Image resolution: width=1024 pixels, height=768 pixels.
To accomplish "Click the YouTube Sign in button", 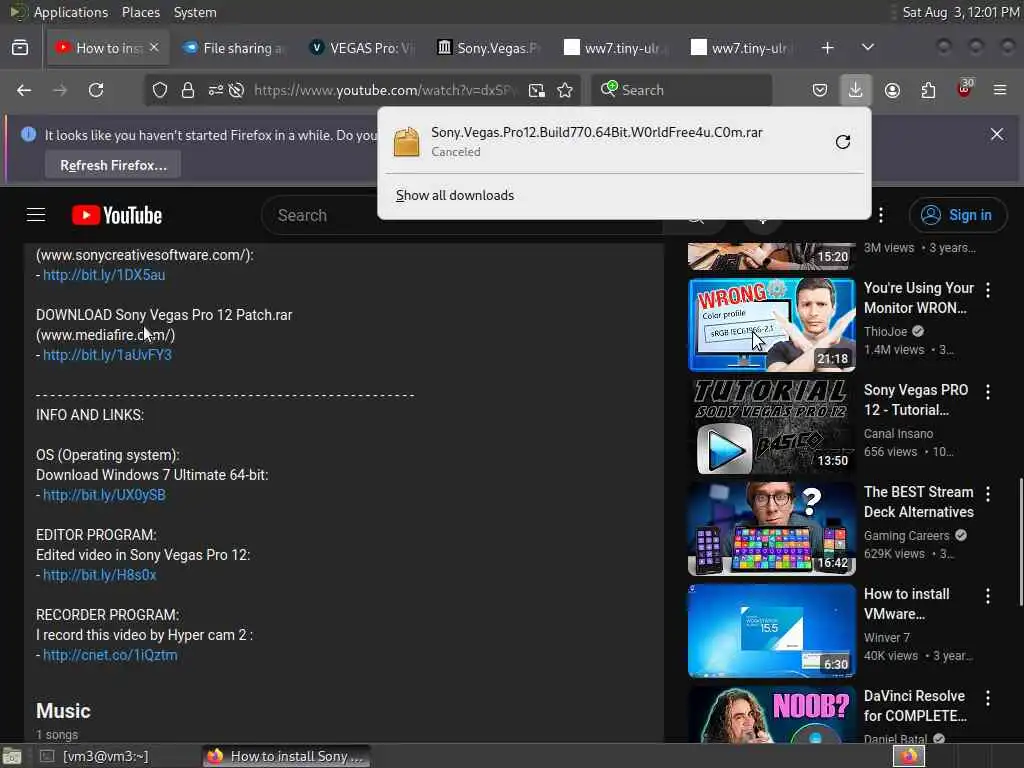I will pyautogui.click(x=957, y=215).
